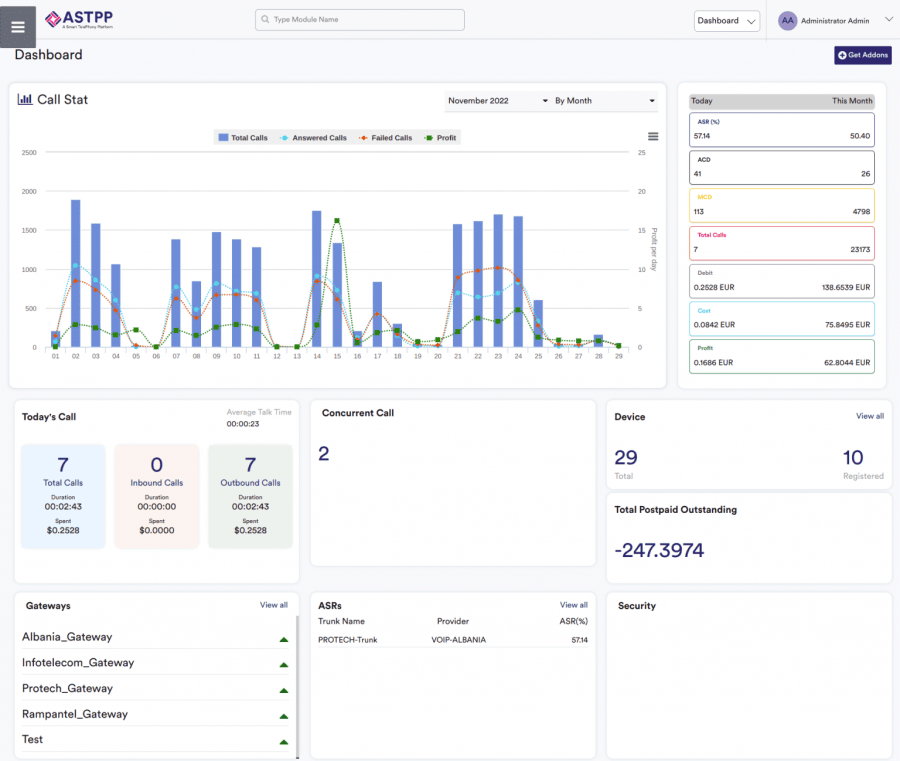Click the green status arrow for Albania_Gateway
Viewport: 900px width, 761px height.
pos(283,635)
